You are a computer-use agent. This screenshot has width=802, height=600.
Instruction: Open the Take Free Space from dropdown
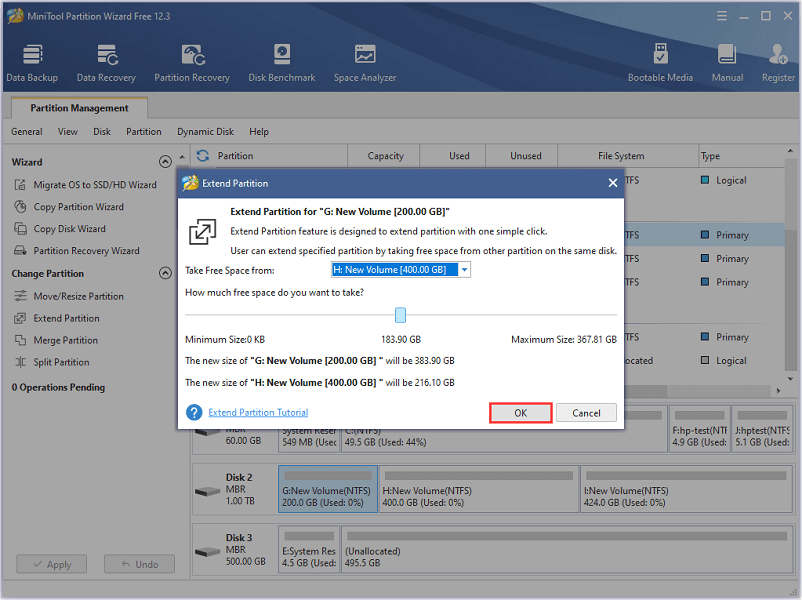click(x=464, y=270)
